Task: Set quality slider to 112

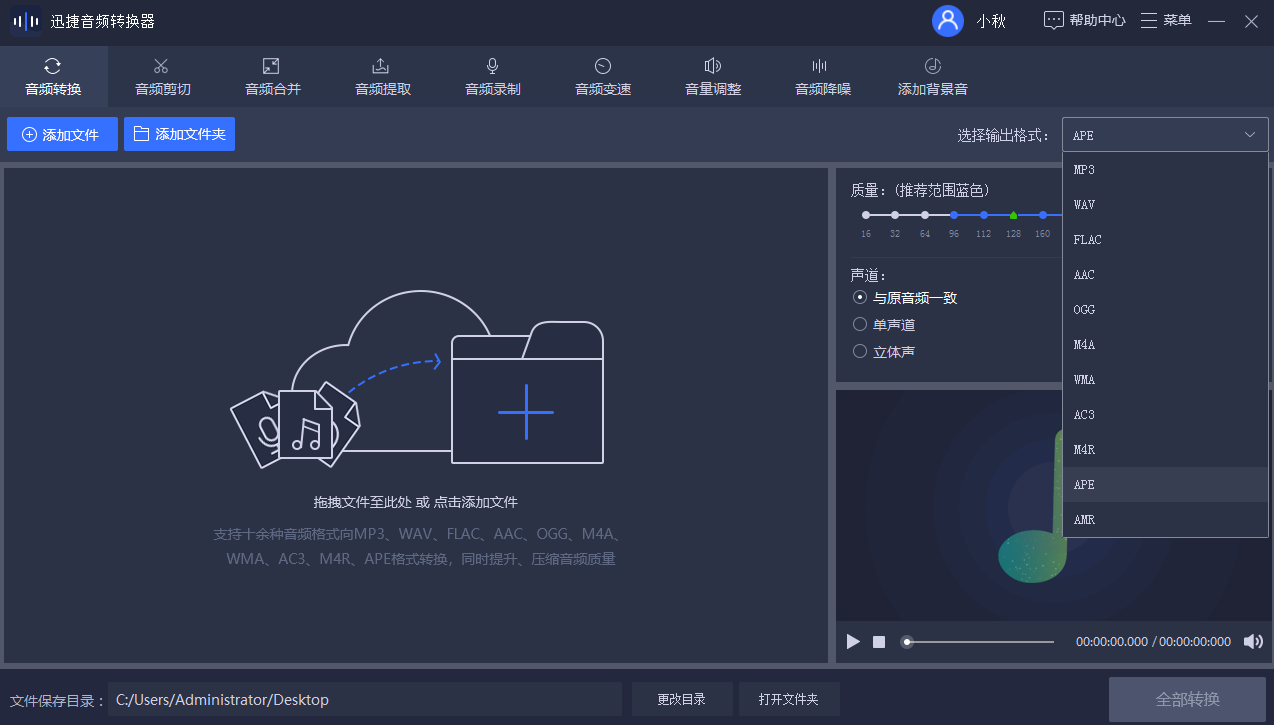Action: pyautogui.click(x=984, y=215)
